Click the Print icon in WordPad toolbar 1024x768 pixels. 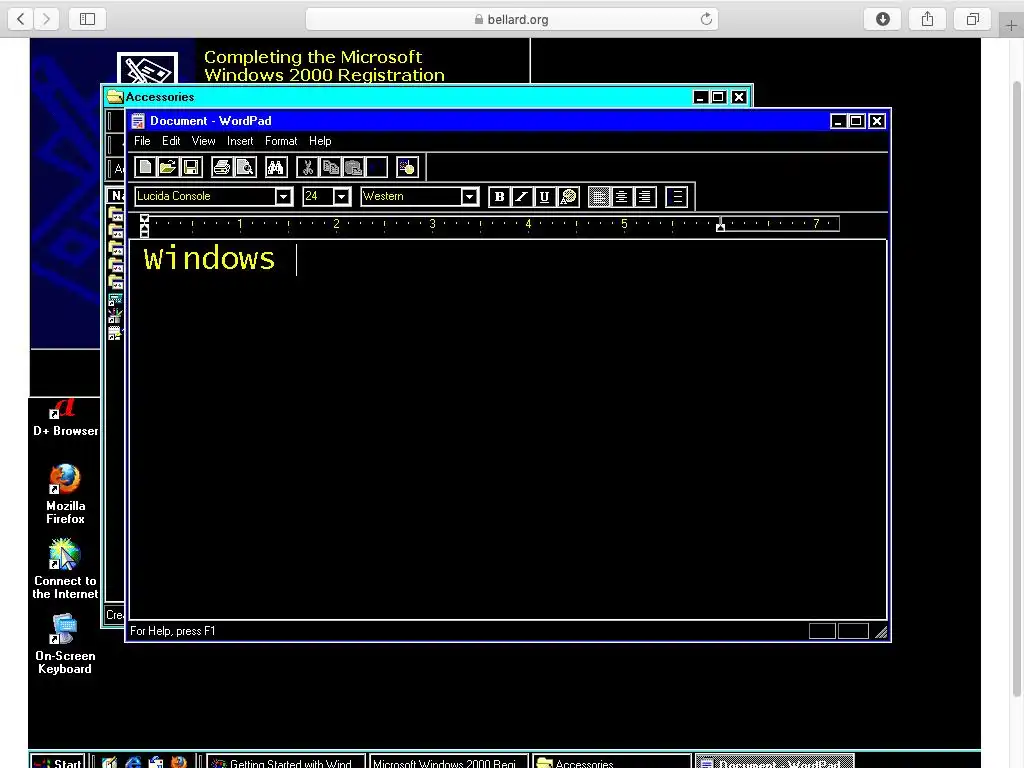(x=222, y=167)
